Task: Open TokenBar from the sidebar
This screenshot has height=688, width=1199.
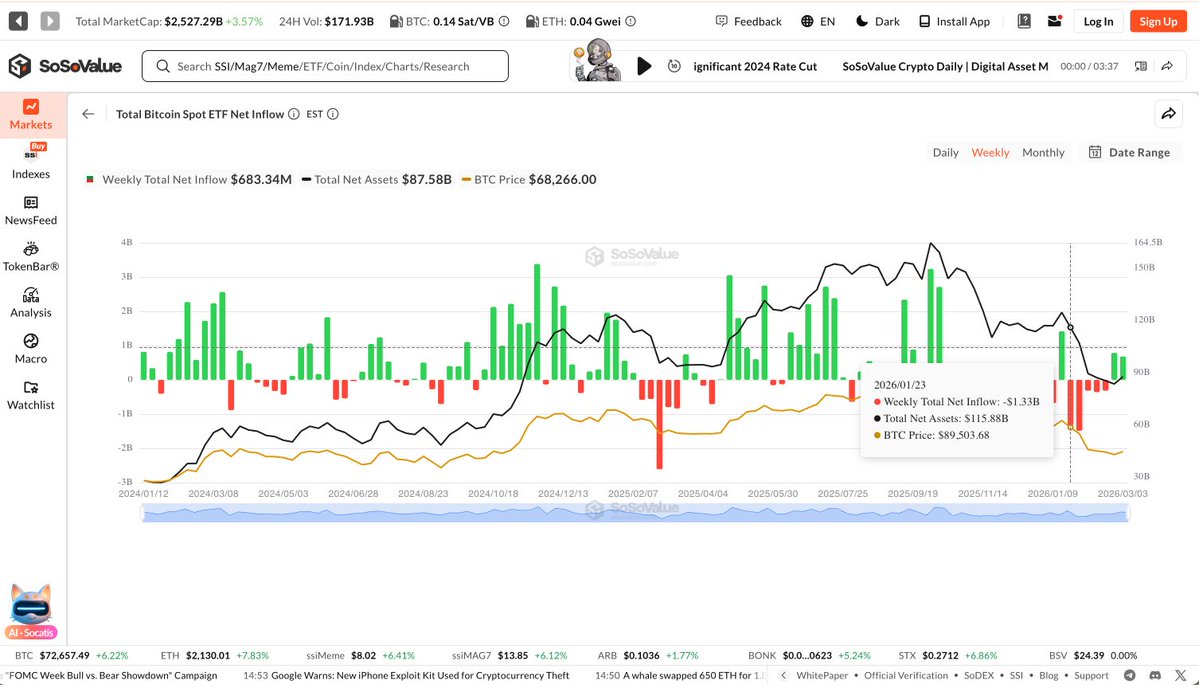Action: tap(31, 257)
